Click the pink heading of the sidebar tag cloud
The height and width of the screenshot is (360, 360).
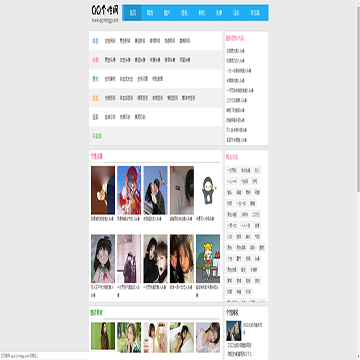(232, 156)
